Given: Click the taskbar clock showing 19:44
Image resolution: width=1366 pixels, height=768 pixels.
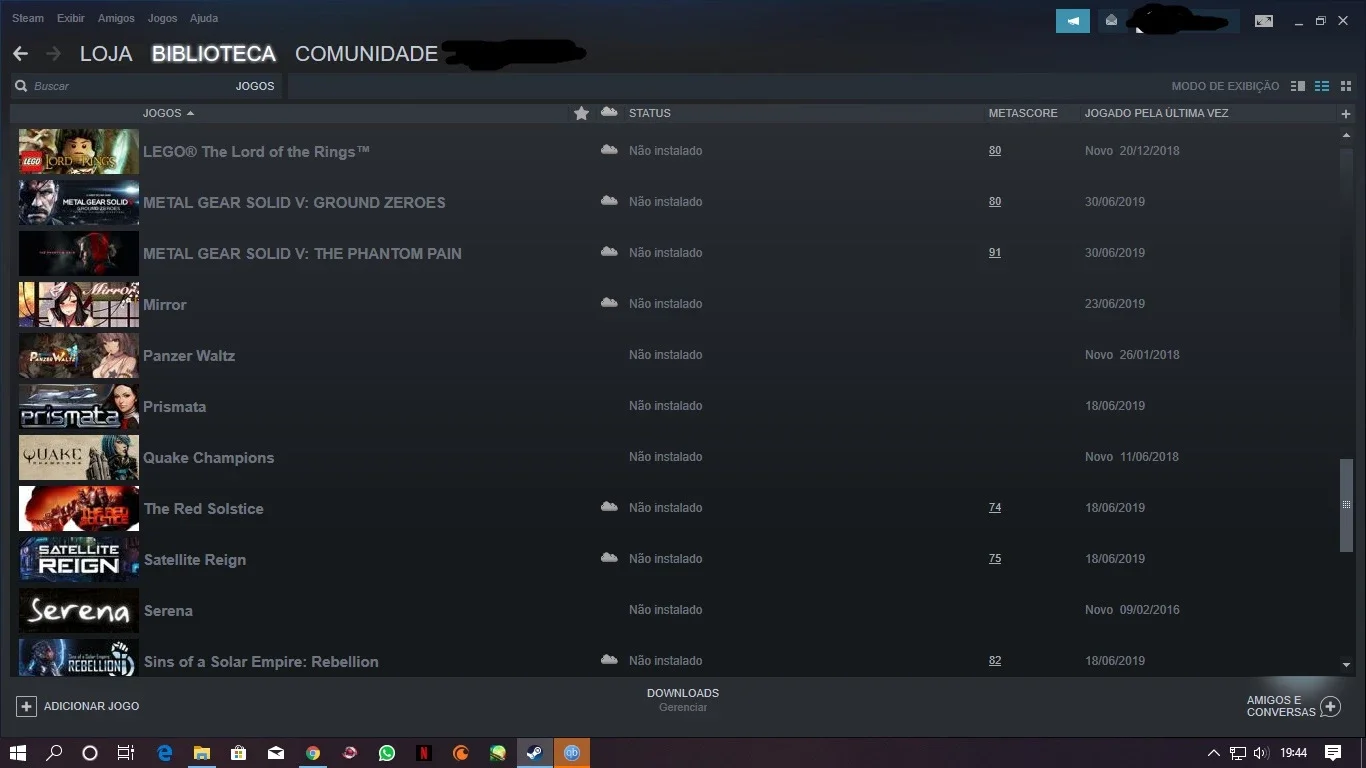Looking at the screenshot, I should click(1294, 753).
